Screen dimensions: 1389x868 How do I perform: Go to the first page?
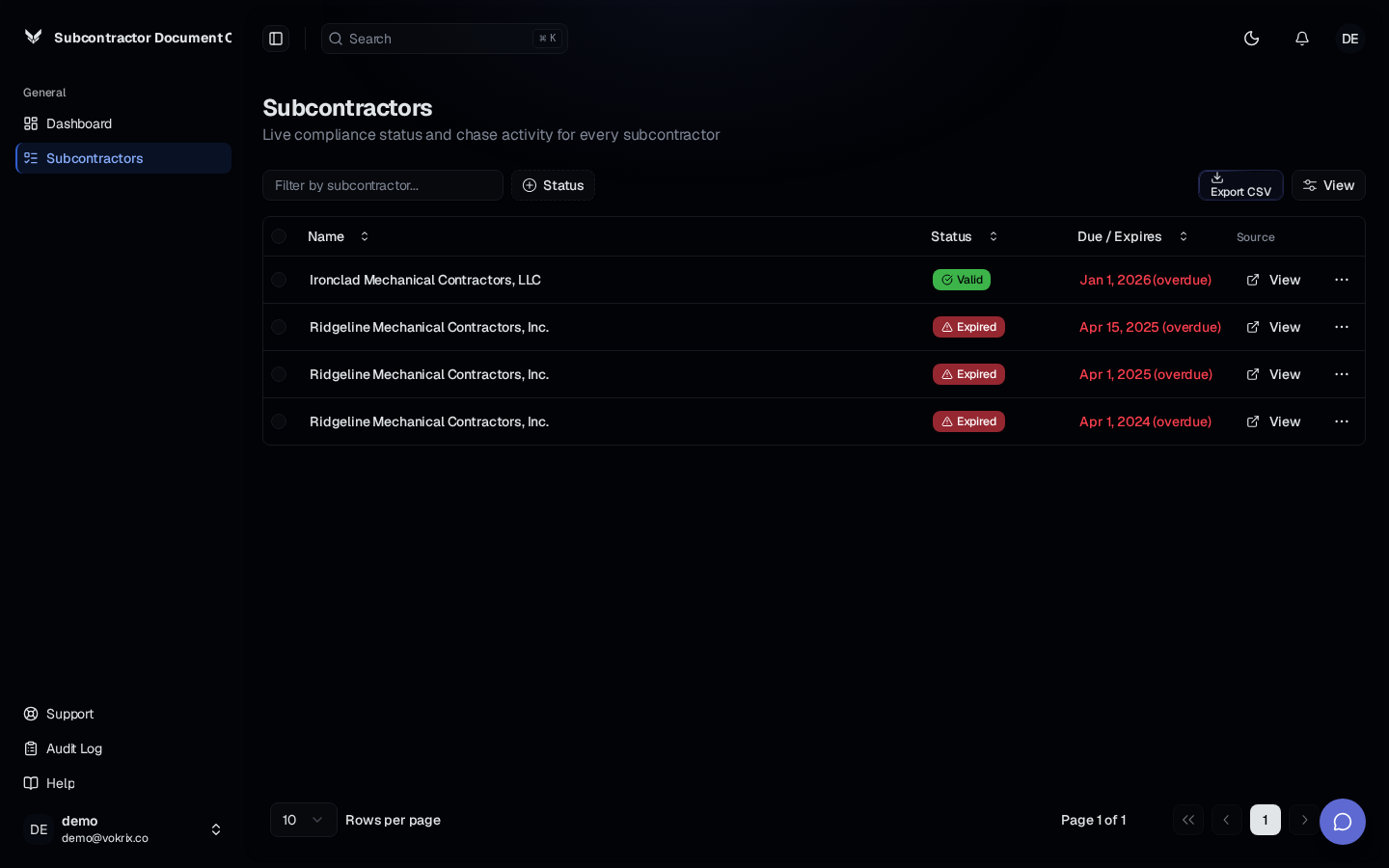pyautogui.click(x=1188, y=820)
